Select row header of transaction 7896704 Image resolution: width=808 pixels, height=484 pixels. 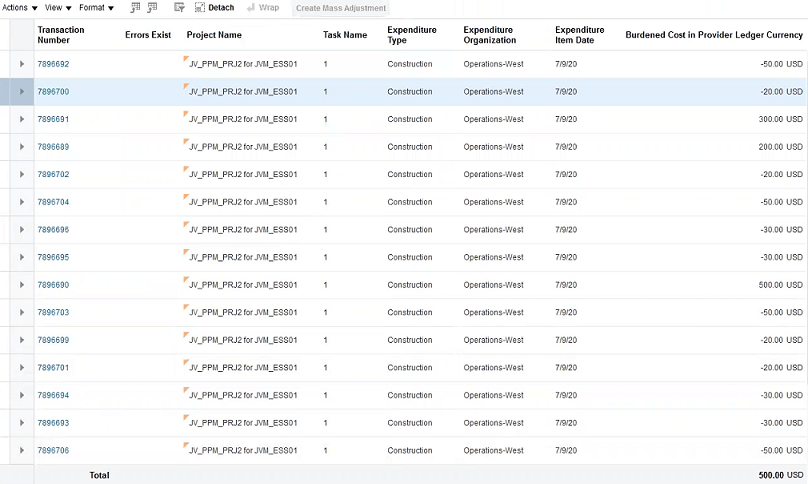click(x=5, y=202)
